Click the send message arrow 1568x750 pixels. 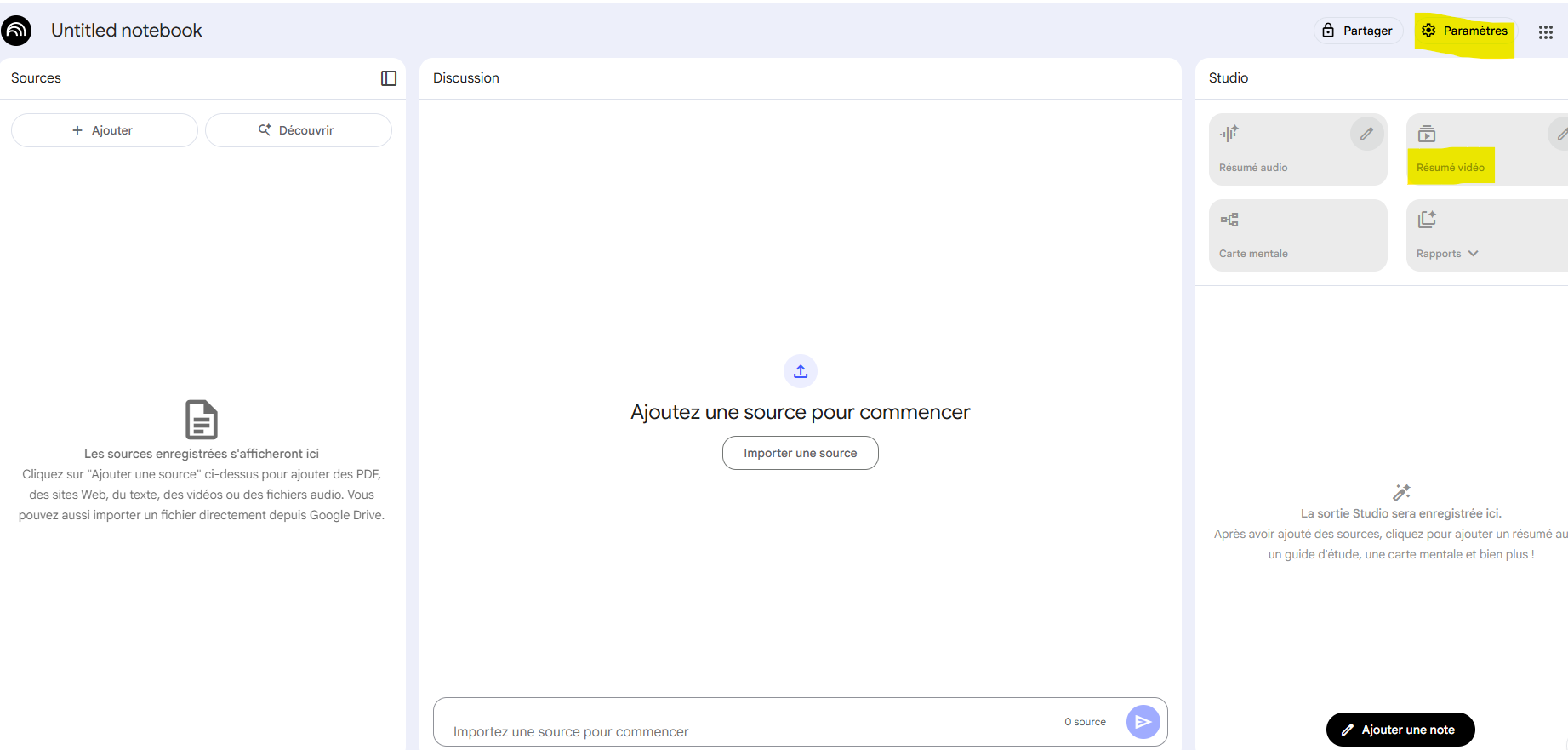[1143, 722]
